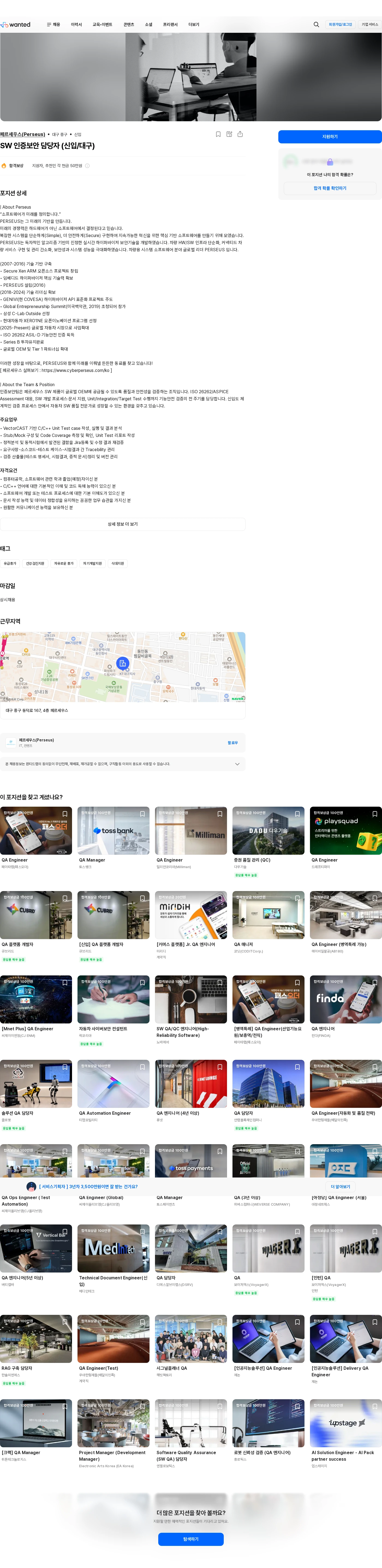Open the Vertical Bar QA 엔지니어 thumbnail
This screenshot has width=382, height=1568.
(36, 1249)
